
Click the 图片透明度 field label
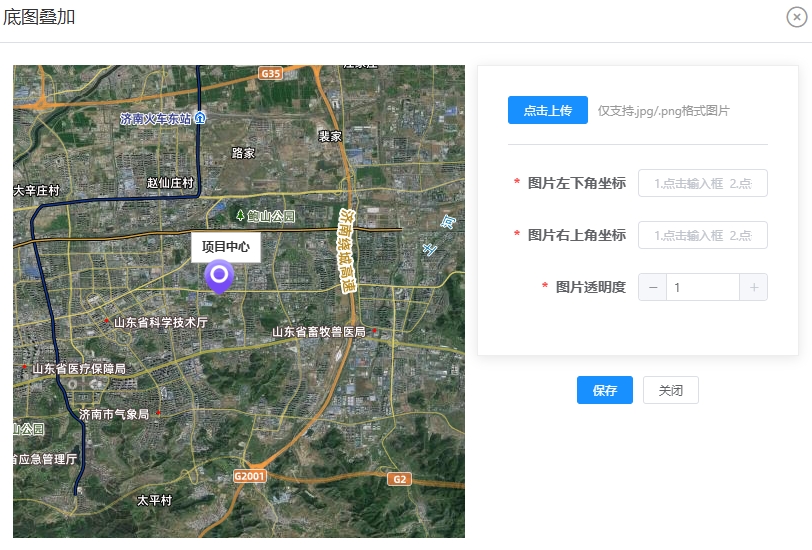(x=590, y=287)
